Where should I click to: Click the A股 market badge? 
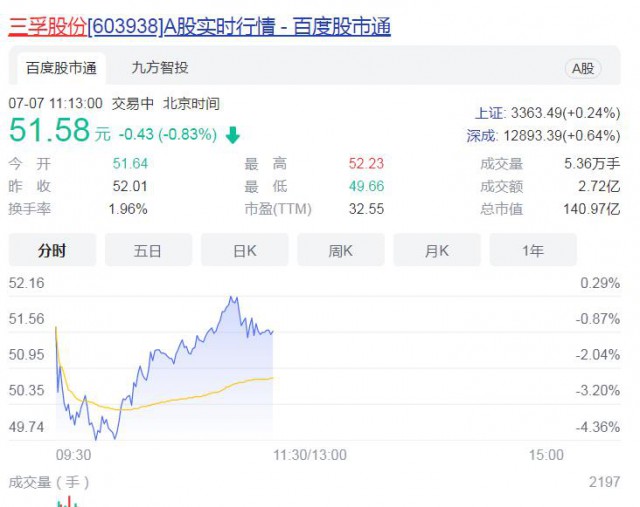pos(582,69)
